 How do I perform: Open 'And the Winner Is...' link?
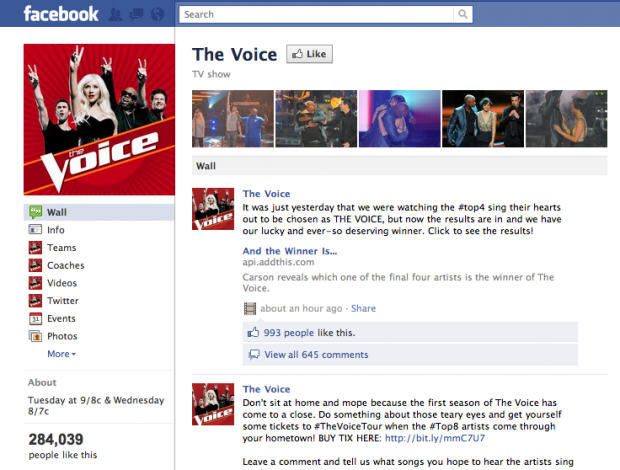click(290, 251)
